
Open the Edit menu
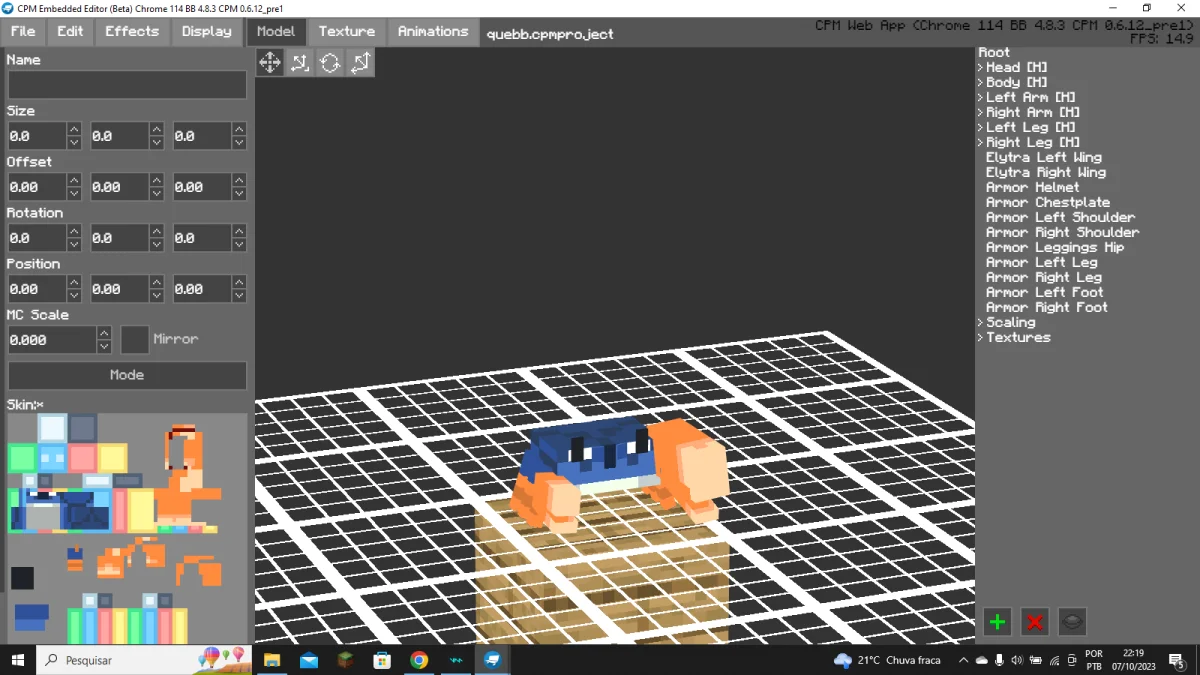(x=70, y=31)
